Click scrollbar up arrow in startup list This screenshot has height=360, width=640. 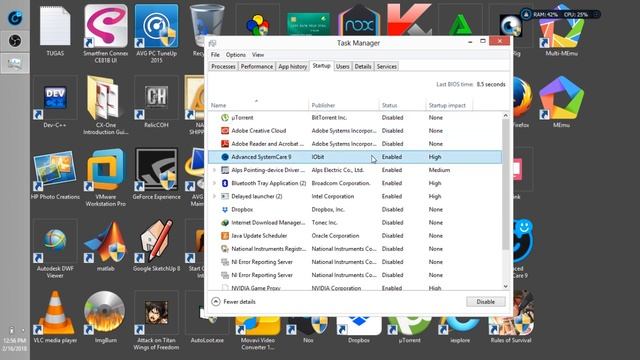coord(506,116)
